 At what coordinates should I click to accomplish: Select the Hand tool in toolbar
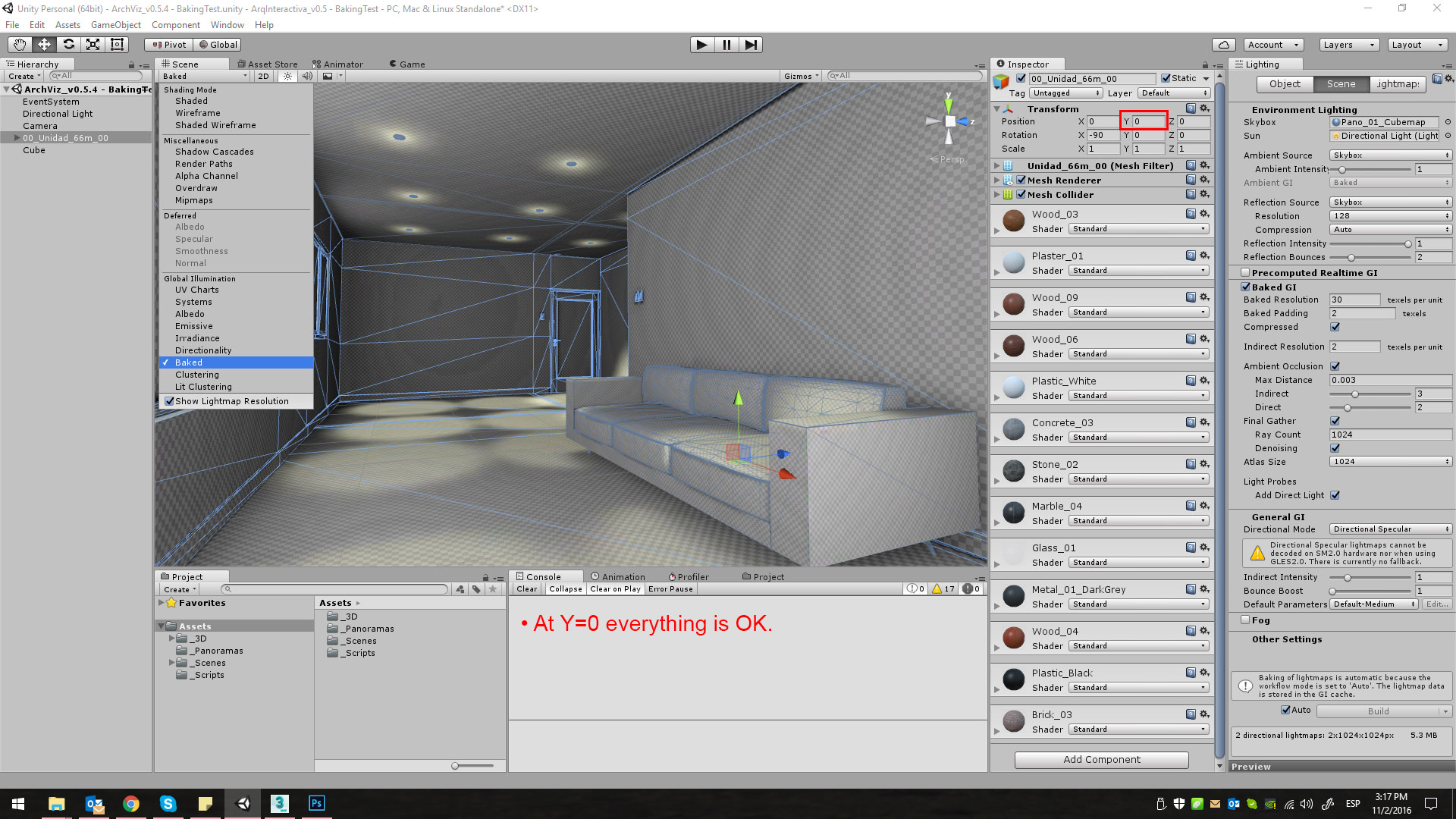click(x=20, y=45)
